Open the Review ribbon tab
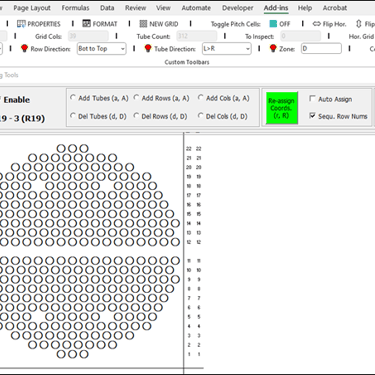This screenshot has height=375, width=375. pyautogui.click(x=135, y=8)
